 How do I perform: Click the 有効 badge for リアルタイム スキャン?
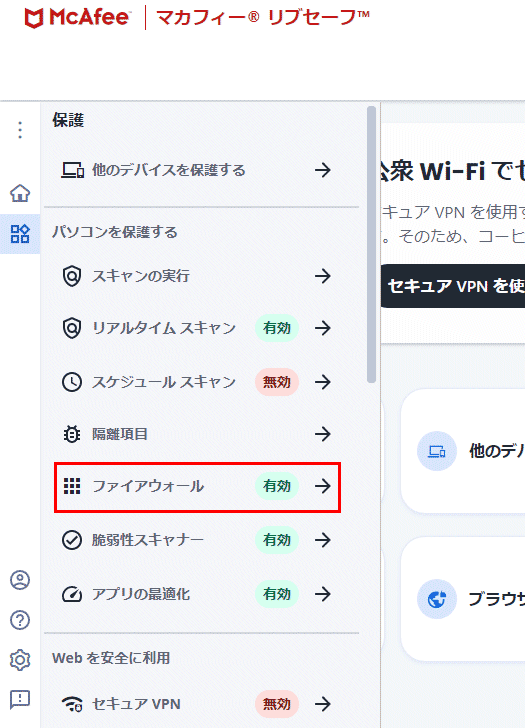[x=277, y=328]
